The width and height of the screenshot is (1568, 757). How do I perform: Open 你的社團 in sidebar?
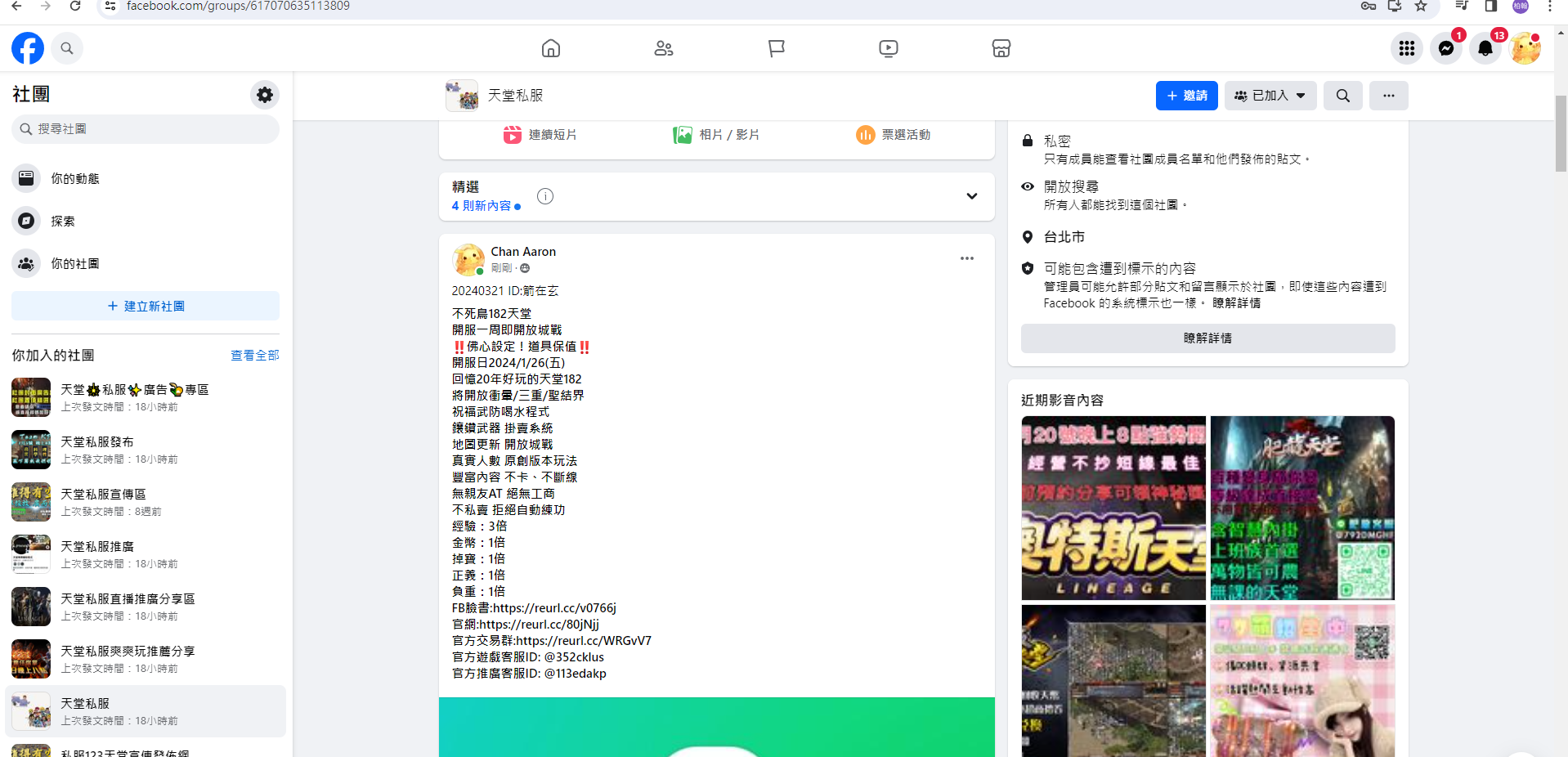tap(146, 263)
